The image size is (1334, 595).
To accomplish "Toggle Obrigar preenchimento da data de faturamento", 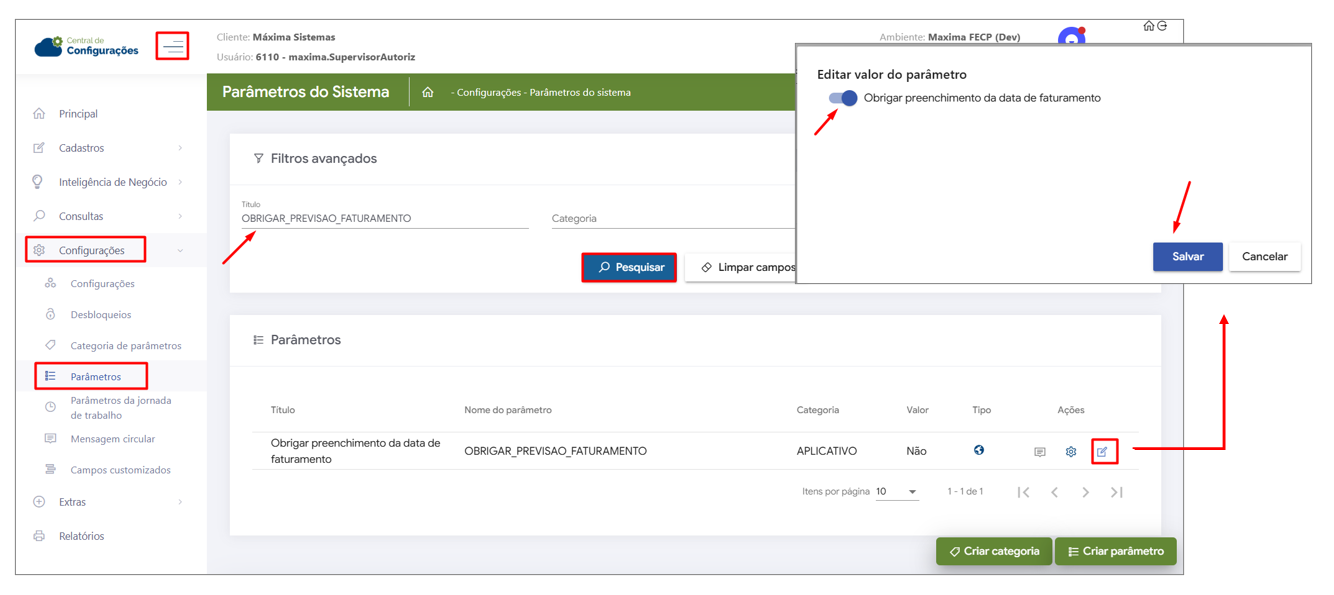I will (x=843, y=98).
